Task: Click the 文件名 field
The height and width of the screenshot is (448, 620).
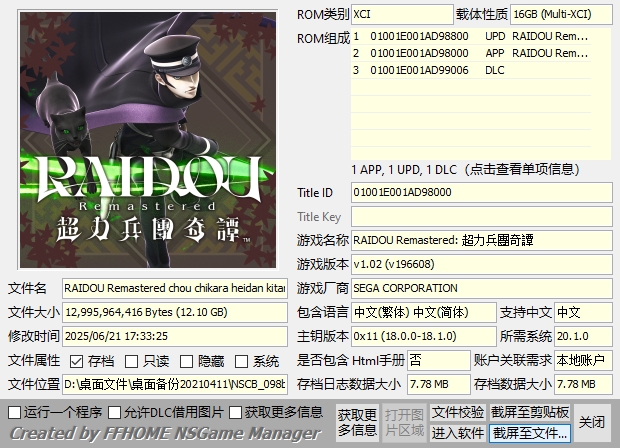Action: 175,288
